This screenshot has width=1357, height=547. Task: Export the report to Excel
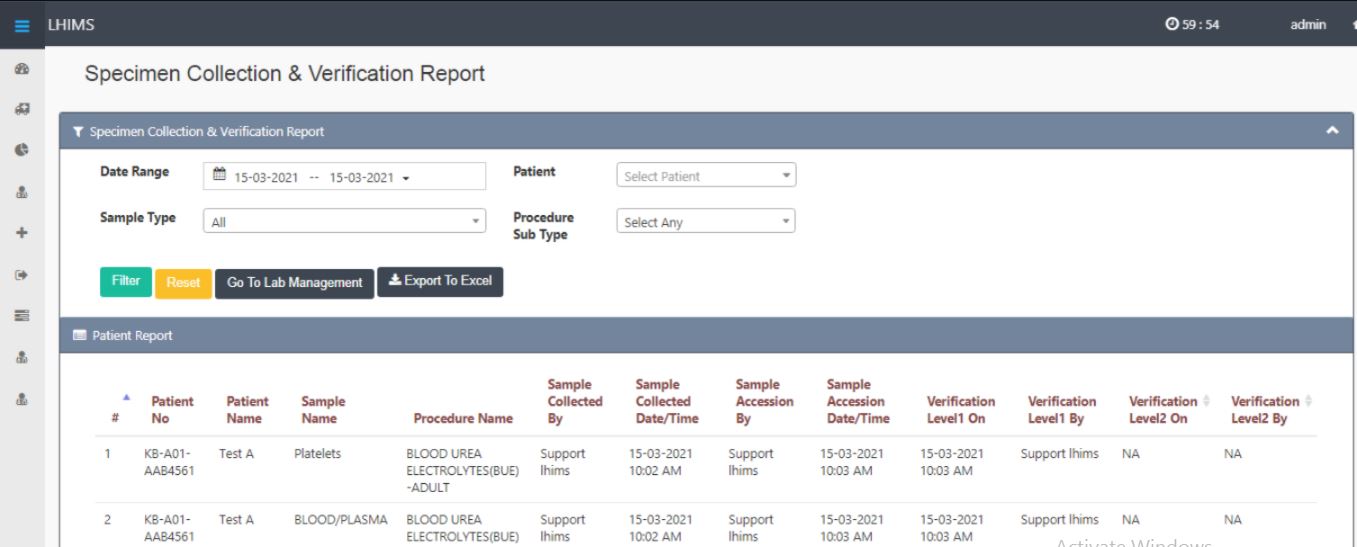[440, 281]
